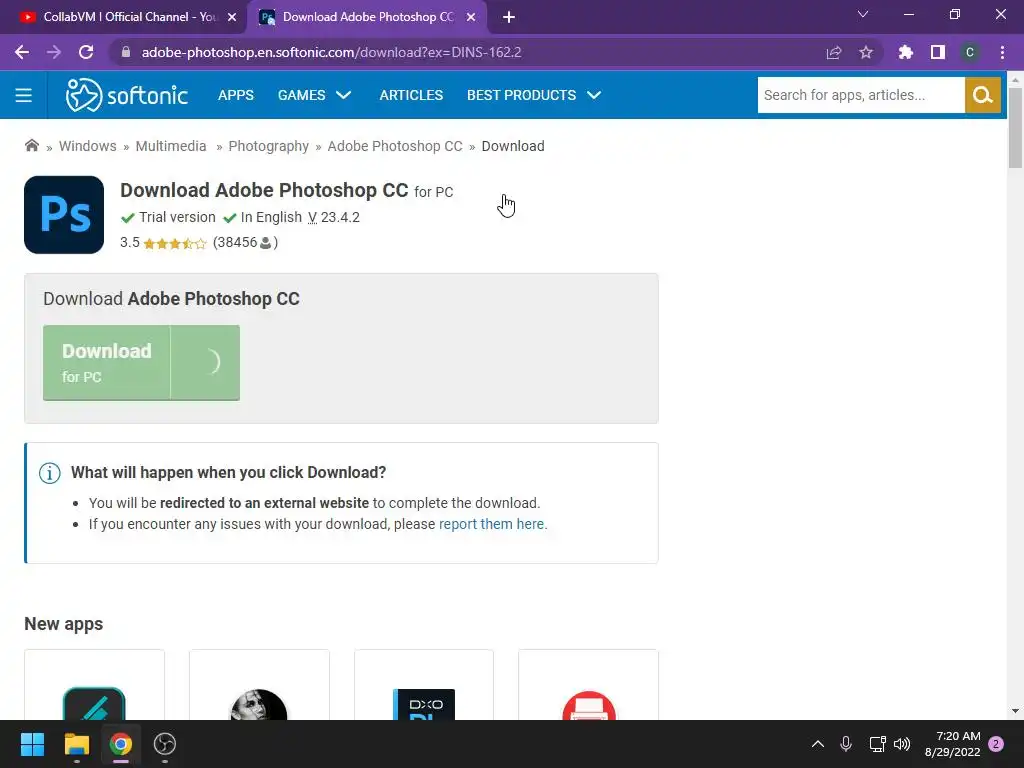Image resolution: width=1024 pixels, height=768 pixels.
Task: Reload the page
Action: point(86,52)
